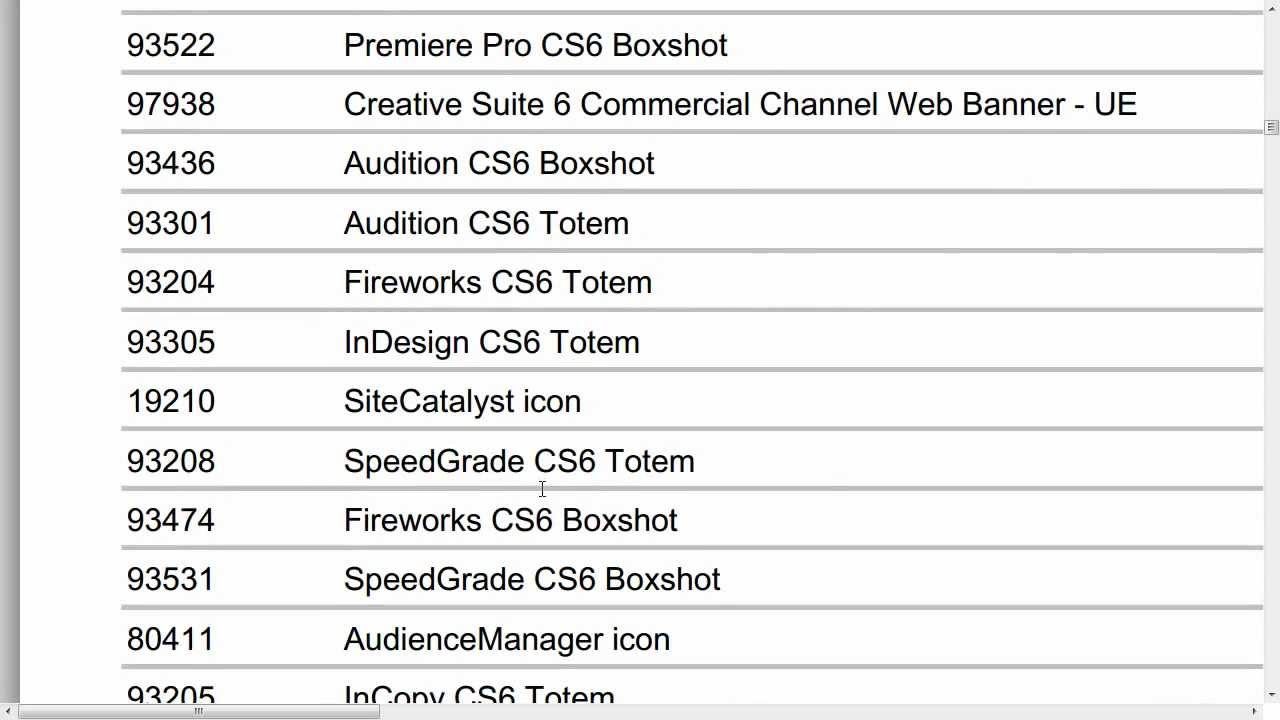
Task: Select the Premiere Pro CS6 Boxshot entry
Action: (x=535, y=45)
